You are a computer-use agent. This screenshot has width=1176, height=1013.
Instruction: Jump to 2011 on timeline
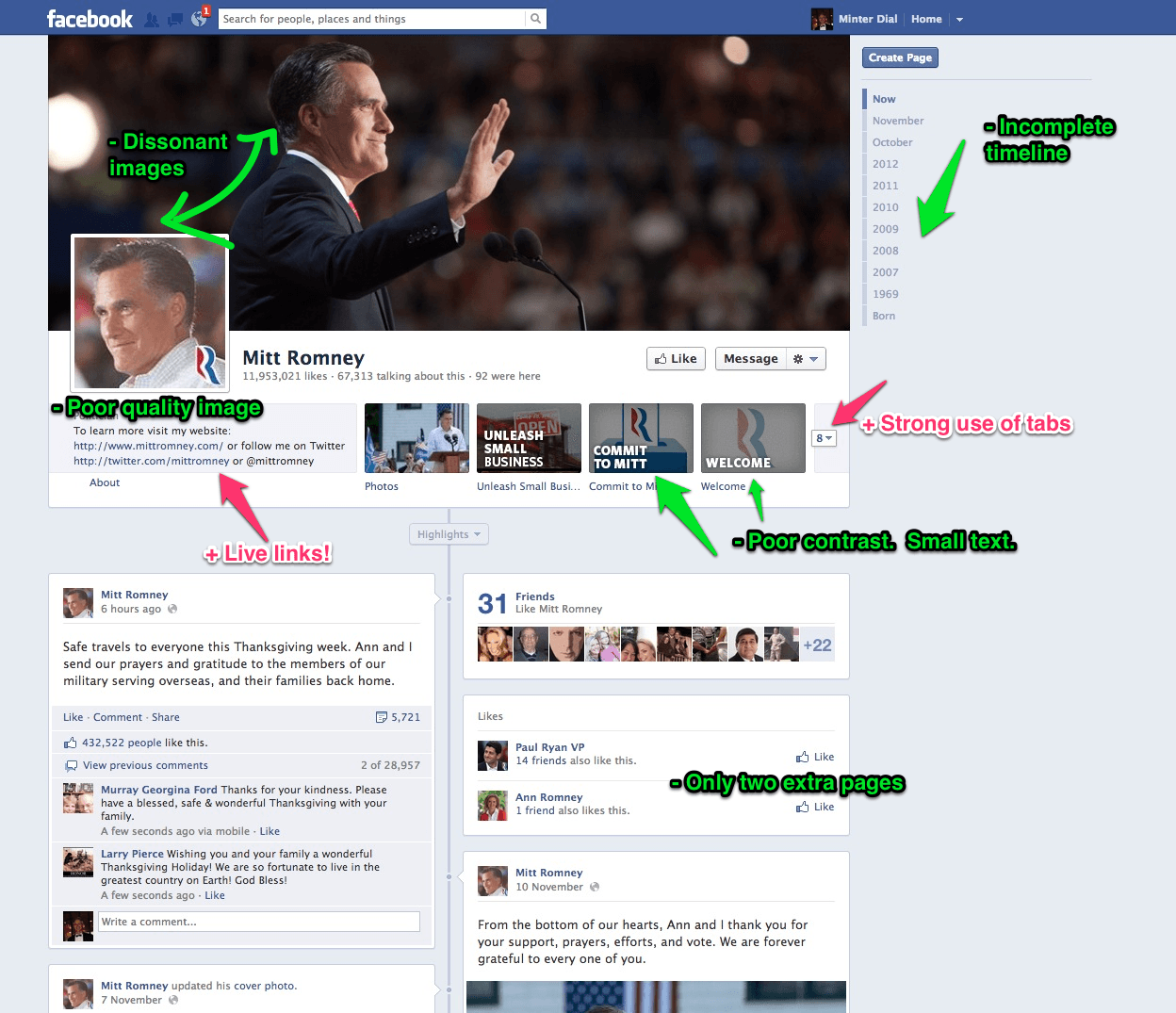(886, 186)
